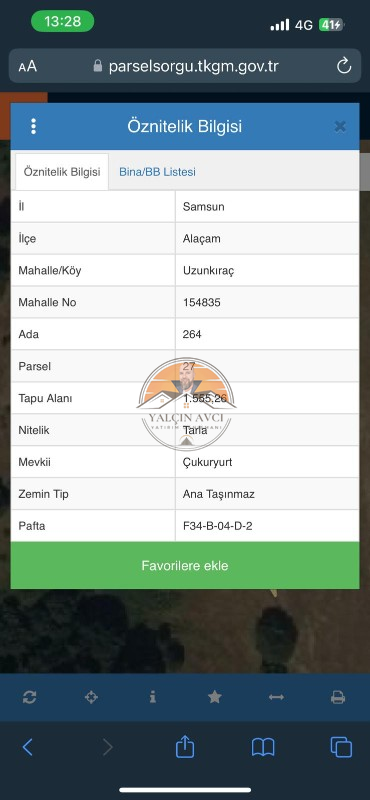
Task: Go back in Safari
Action: click(x=28, y=747)
